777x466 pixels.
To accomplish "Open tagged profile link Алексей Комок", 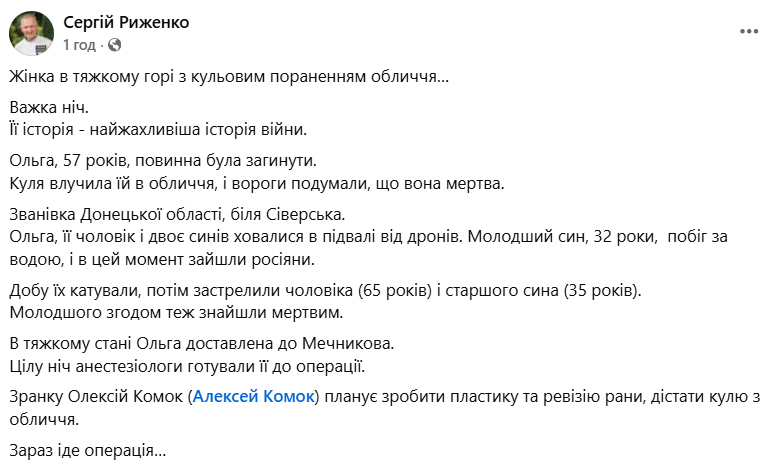I will [x=254, y=396].
